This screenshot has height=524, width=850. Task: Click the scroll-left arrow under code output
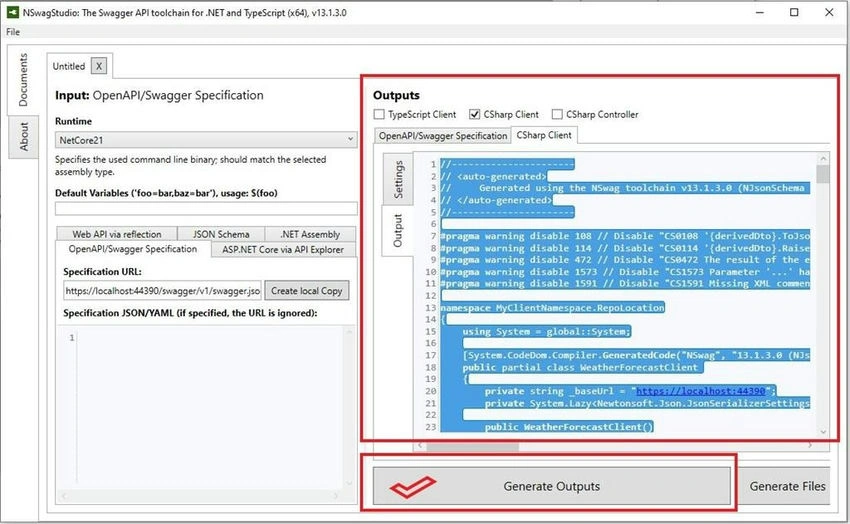(x=420, y=446)
